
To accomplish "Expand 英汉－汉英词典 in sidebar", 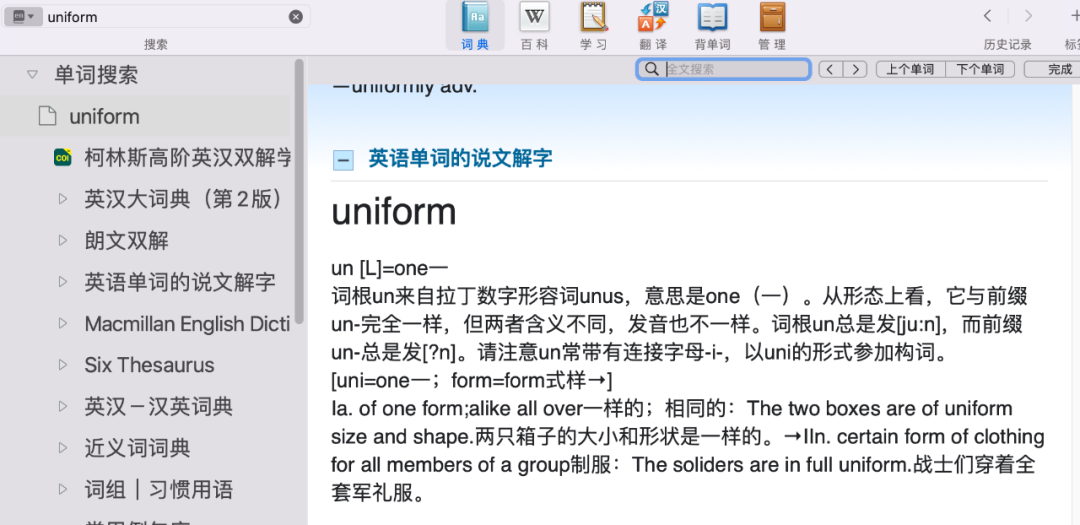I will click(x=63, y=406).
